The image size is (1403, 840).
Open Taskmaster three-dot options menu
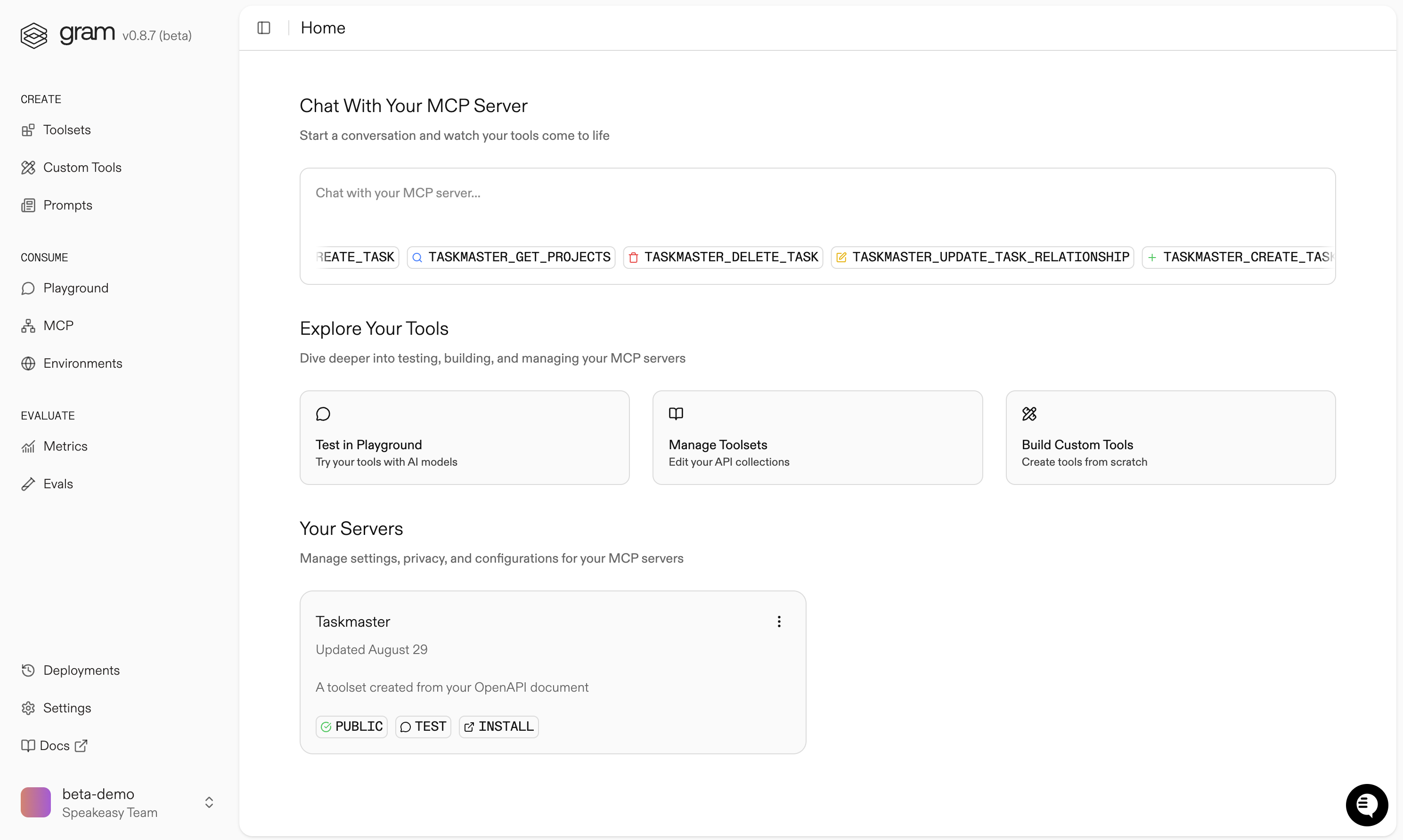click(x=779, y=622)
